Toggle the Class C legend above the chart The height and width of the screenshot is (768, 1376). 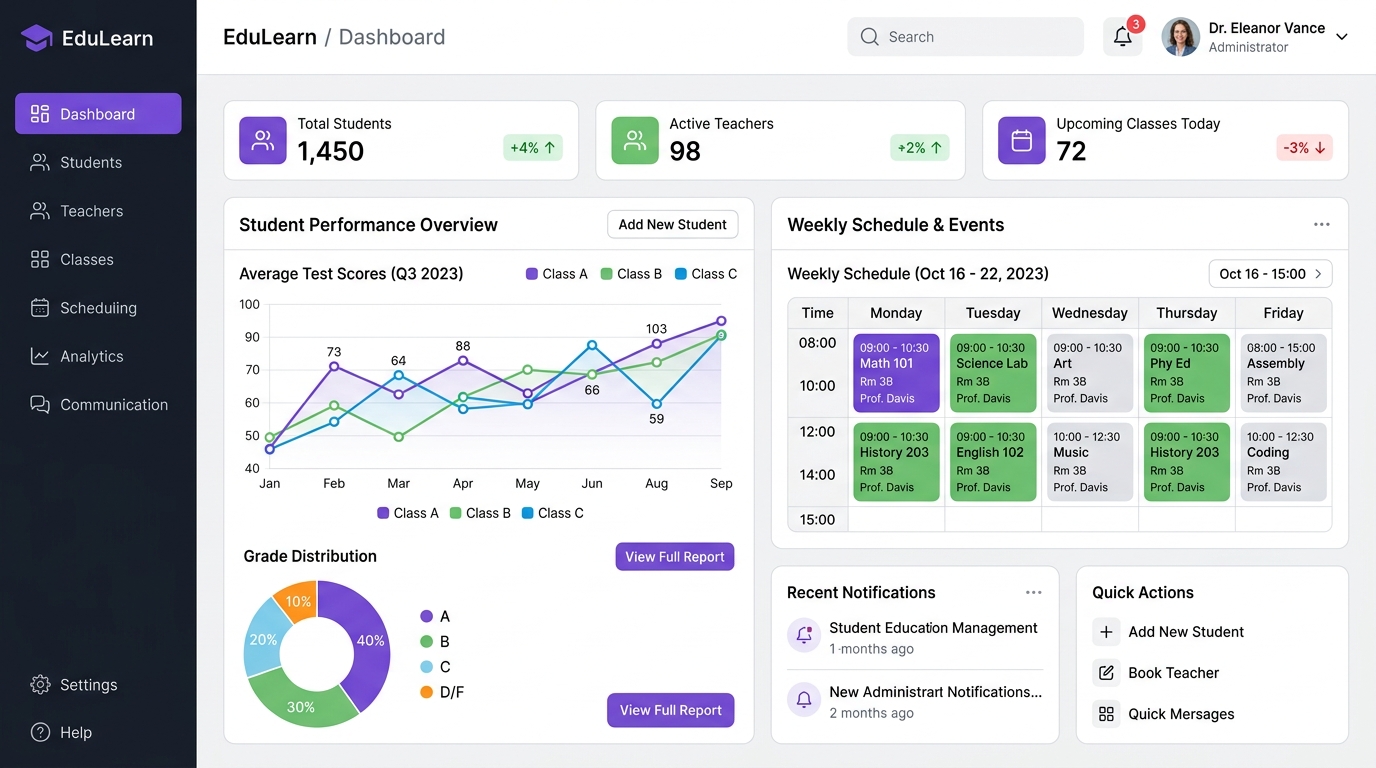(706, 274)
